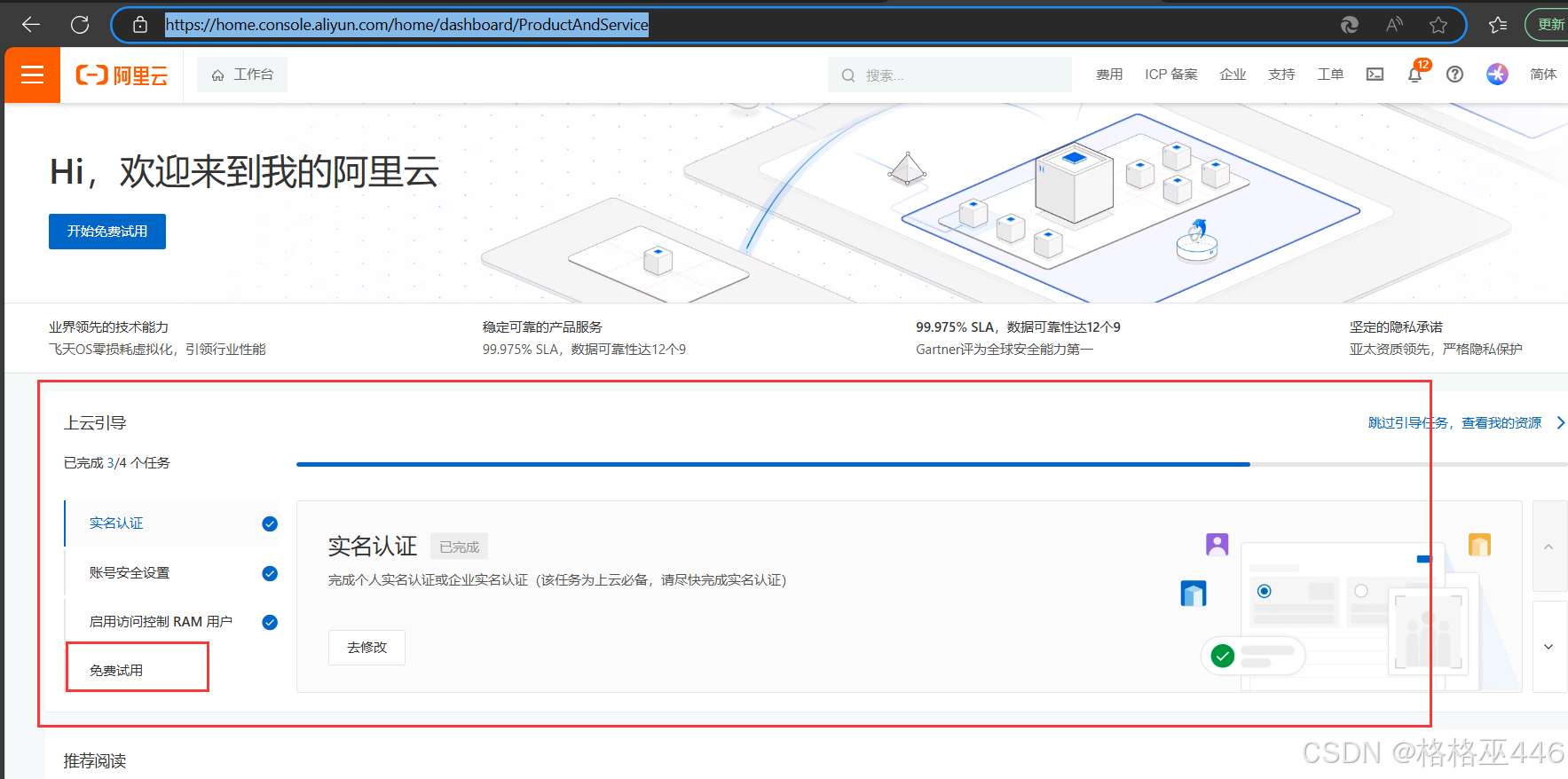This screenshot has height=779, width=1568.
Task: Bookmark this page with the star icon
Action: coord(1438,25)
